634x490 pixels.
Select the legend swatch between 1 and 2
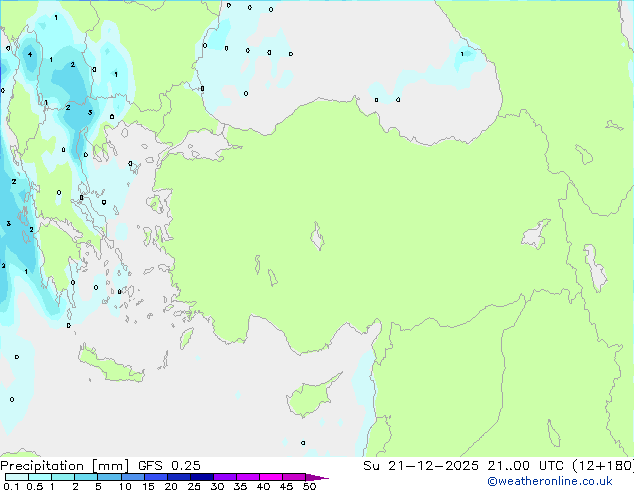click(x=62, y=477)
